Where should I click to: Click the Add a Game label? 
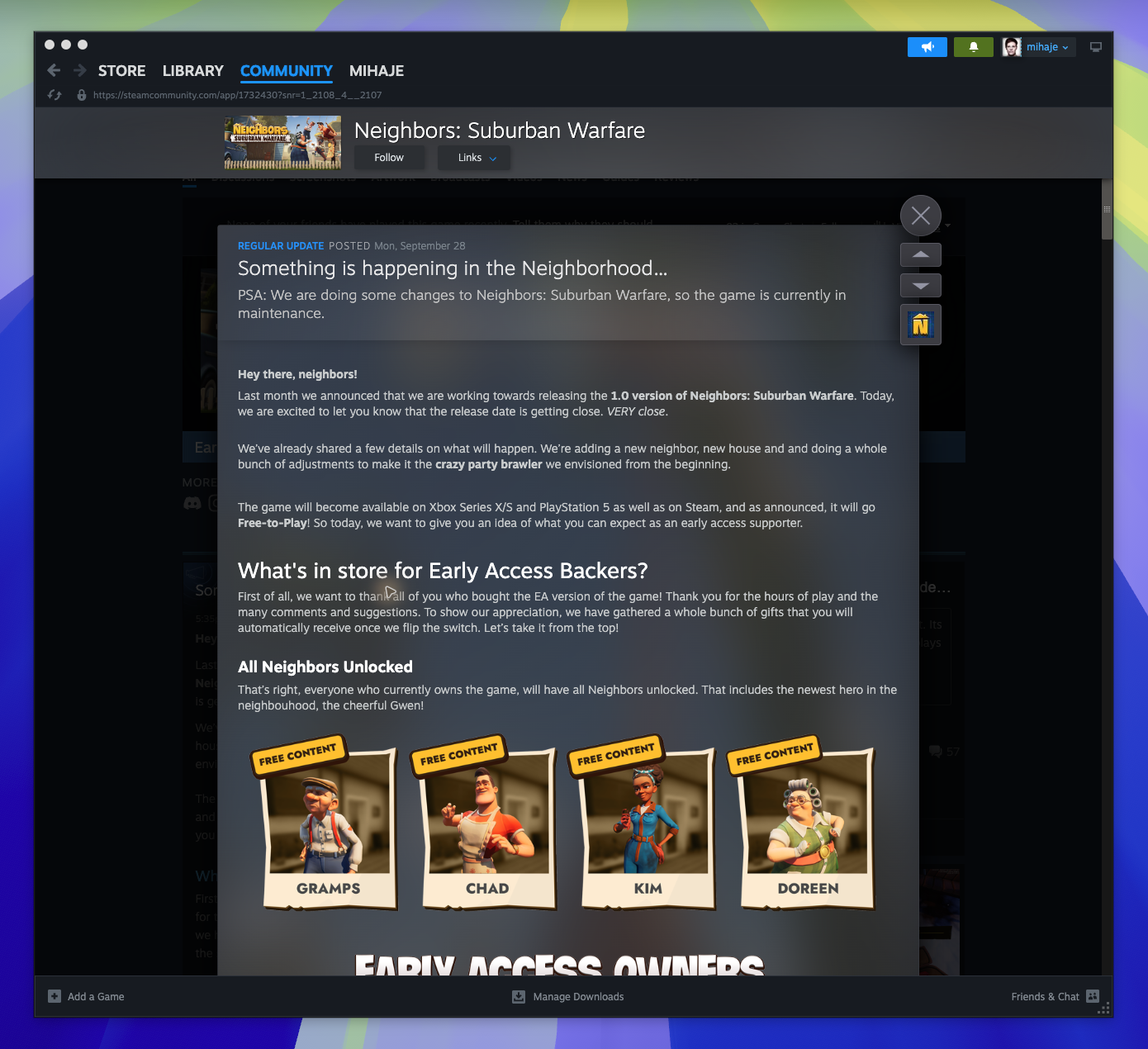click(96, 997)
